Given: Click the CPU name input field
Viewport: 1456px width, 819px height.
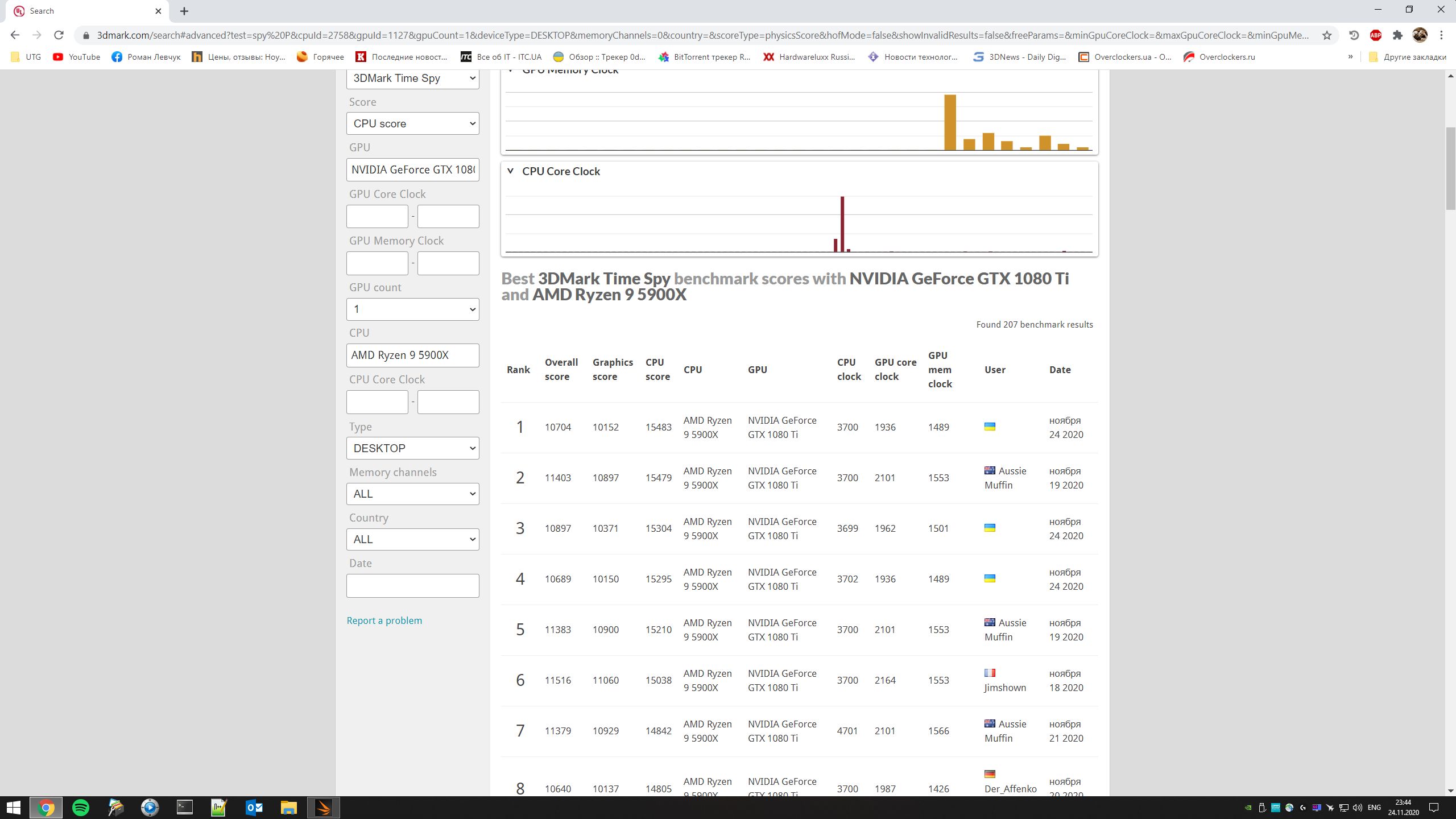Looking at the screenshot, I should (x=413, y=355).
